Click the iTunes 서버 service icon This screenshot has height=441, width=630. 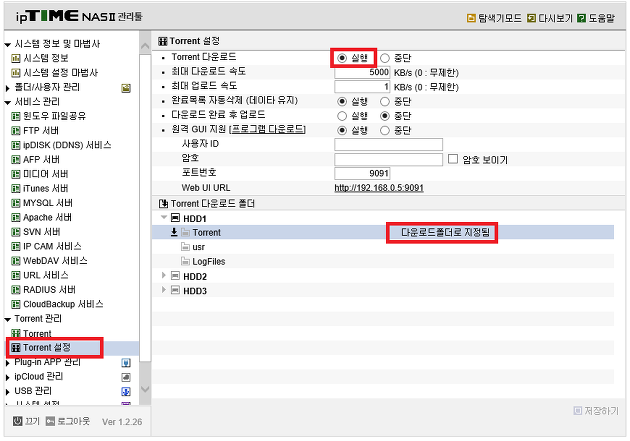(16, 189)
